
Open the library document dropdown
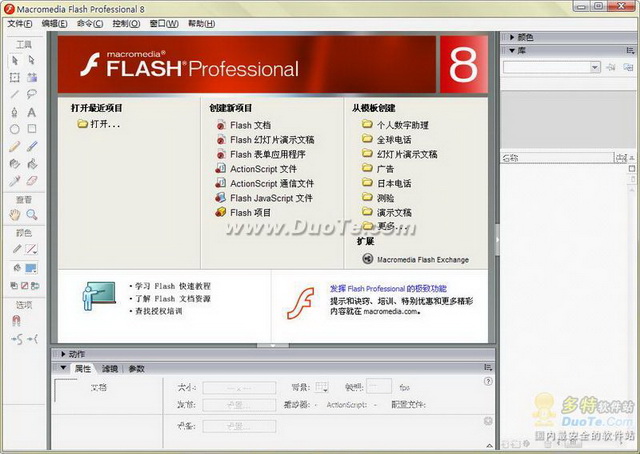click(594, 67)
